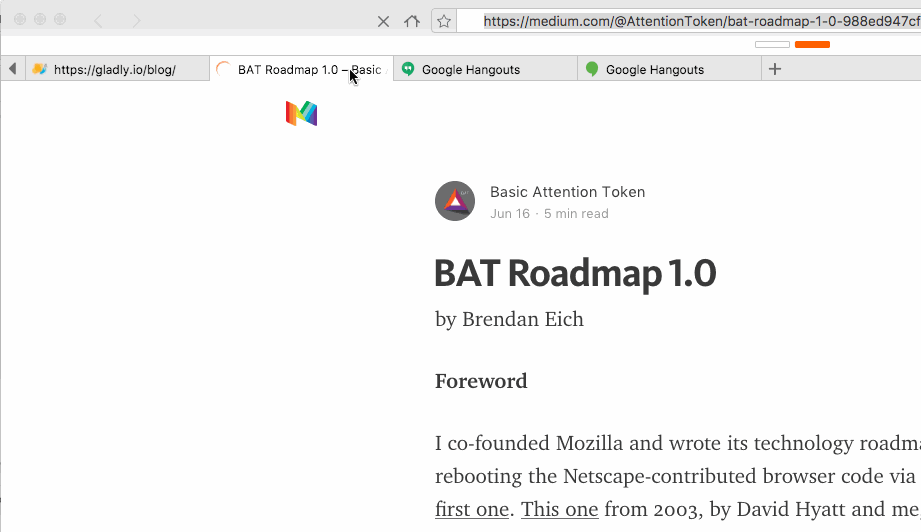
Task: Follow the 'first one' hyperlink
Action: [x=472, y=509]
